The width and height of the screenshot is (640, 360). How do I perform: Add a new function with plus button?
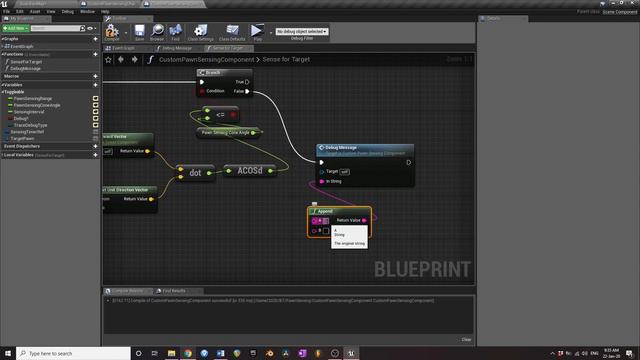[x=96, y=54]
